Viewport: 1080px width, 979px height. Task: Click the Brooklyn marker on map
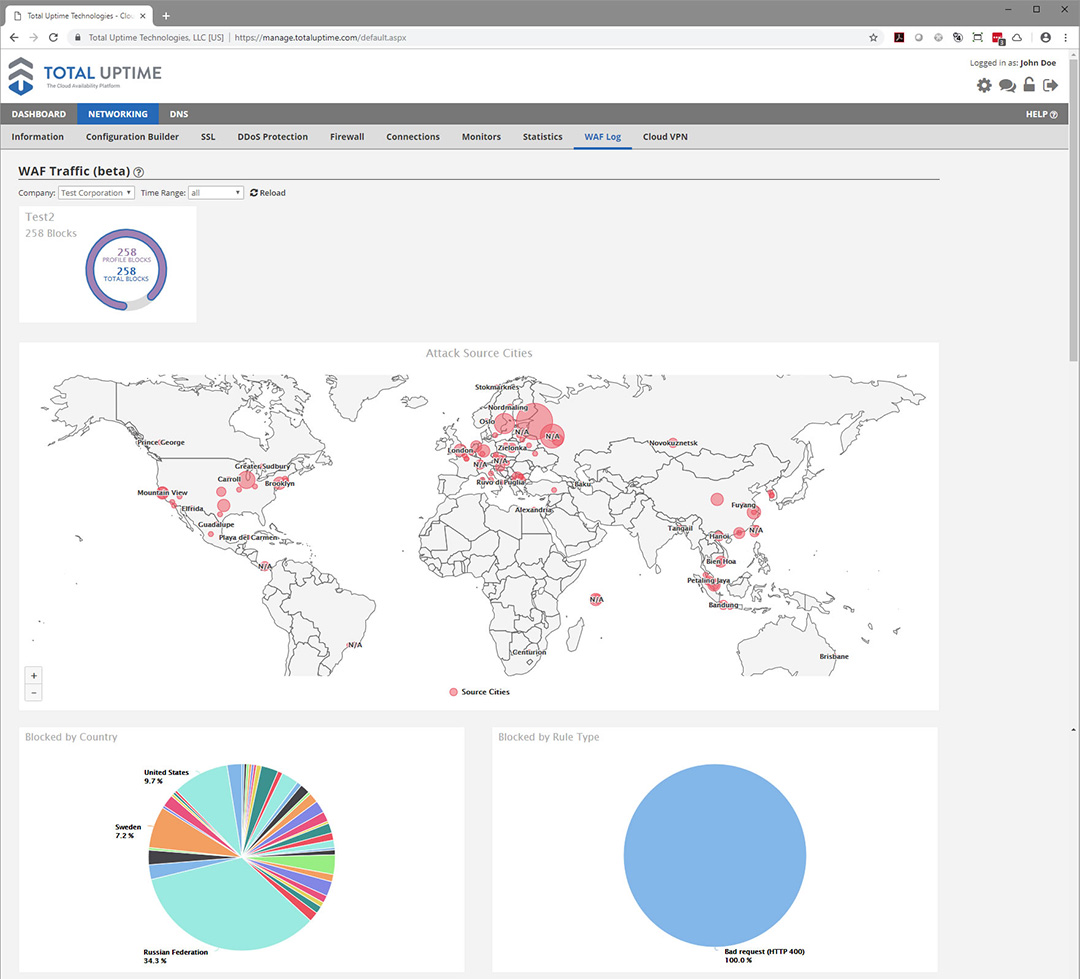pyautogui.click(x=280, y=483)
